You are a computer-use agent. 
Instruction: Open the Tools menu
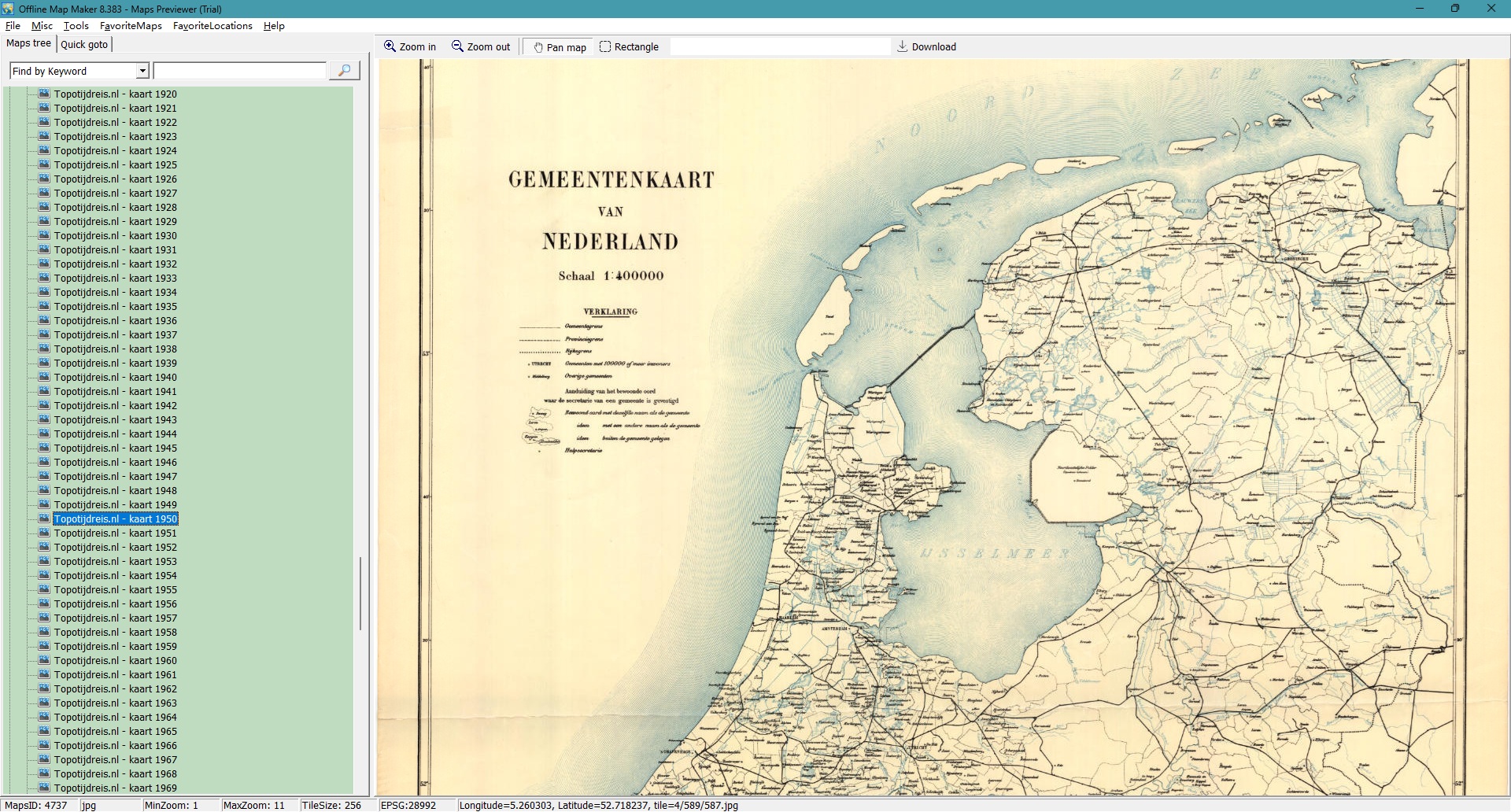click(76, 25)
